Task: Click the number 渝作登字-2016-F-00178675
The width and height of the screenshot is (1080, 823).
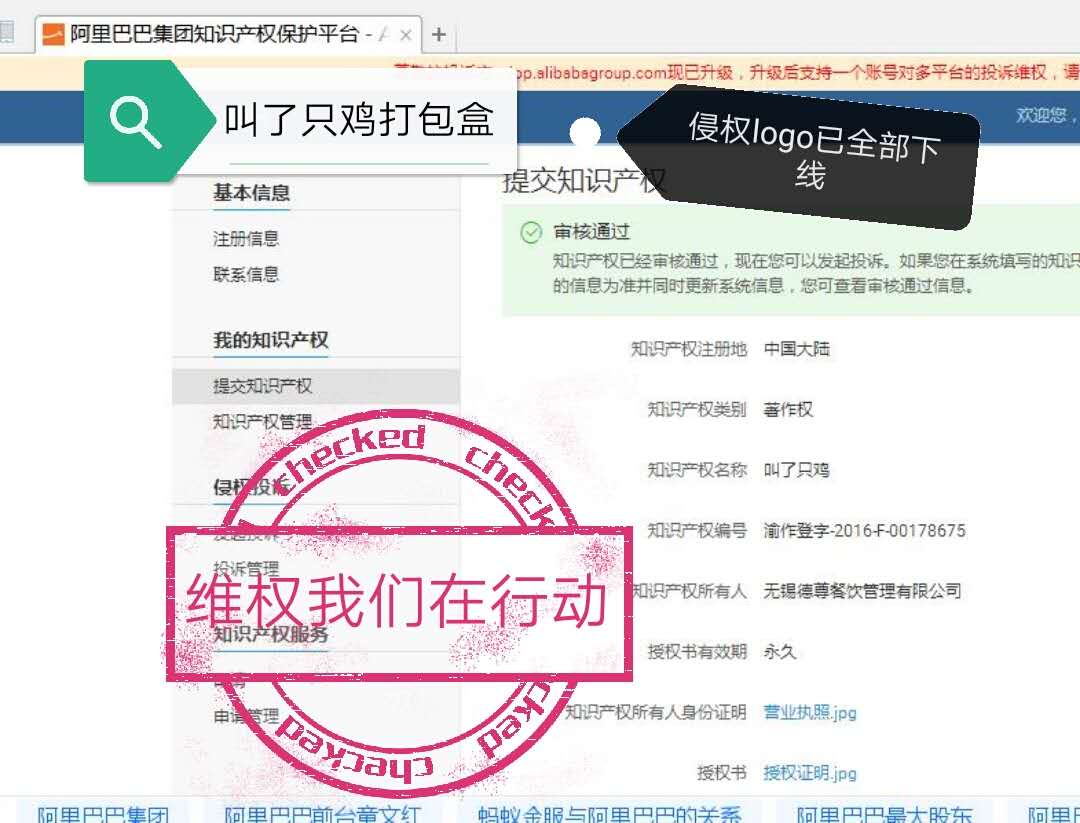Action: click(864, 530)
